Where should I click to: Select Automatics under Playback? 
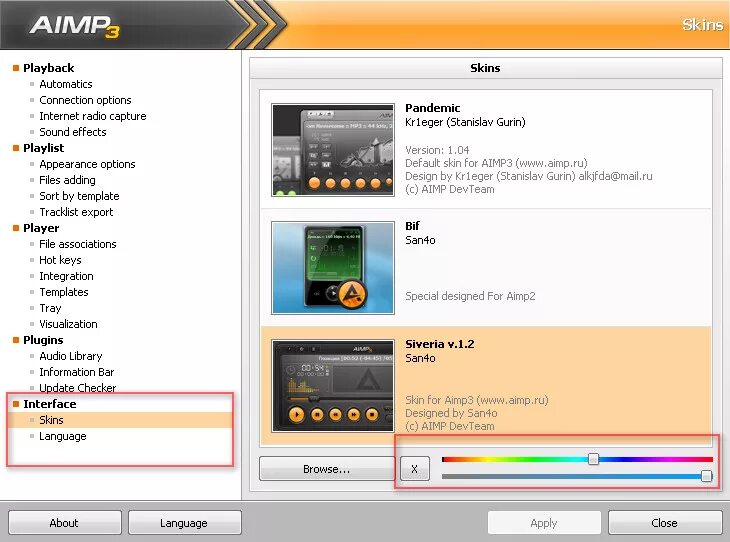tap(66, 84)
